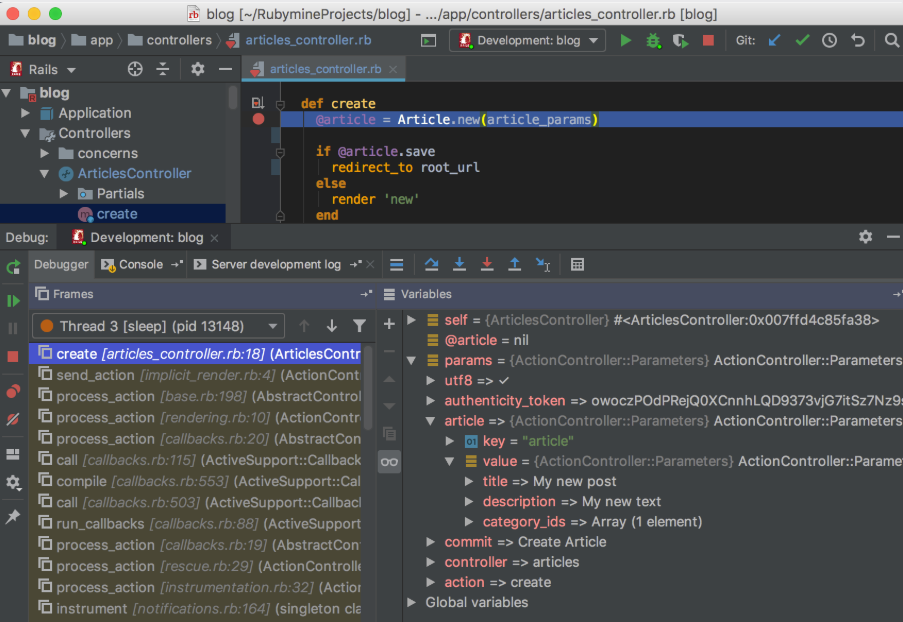
Task: Expand the authenticity_token variable node
Action: [430, 401]
